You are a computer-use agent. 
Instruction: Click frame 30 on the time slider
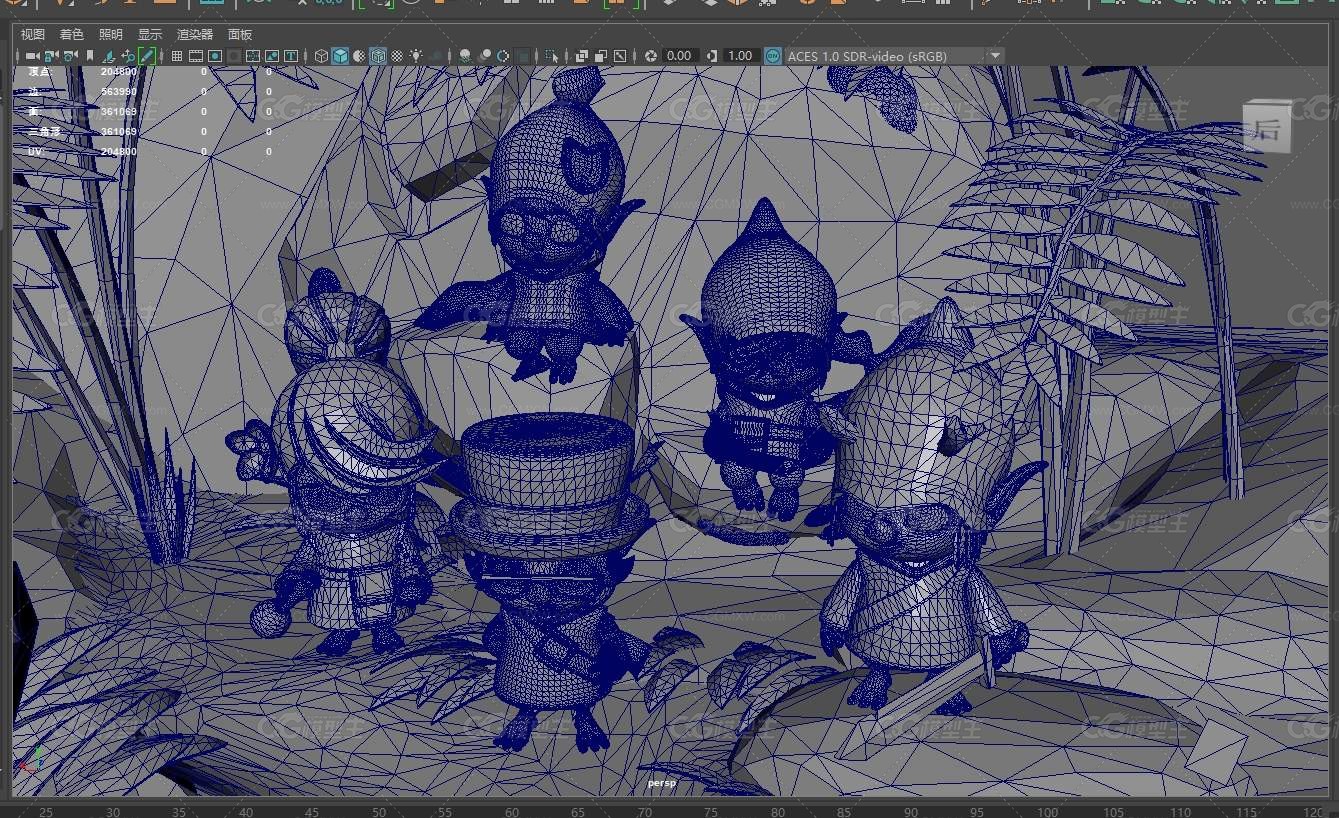pos(113,812)
